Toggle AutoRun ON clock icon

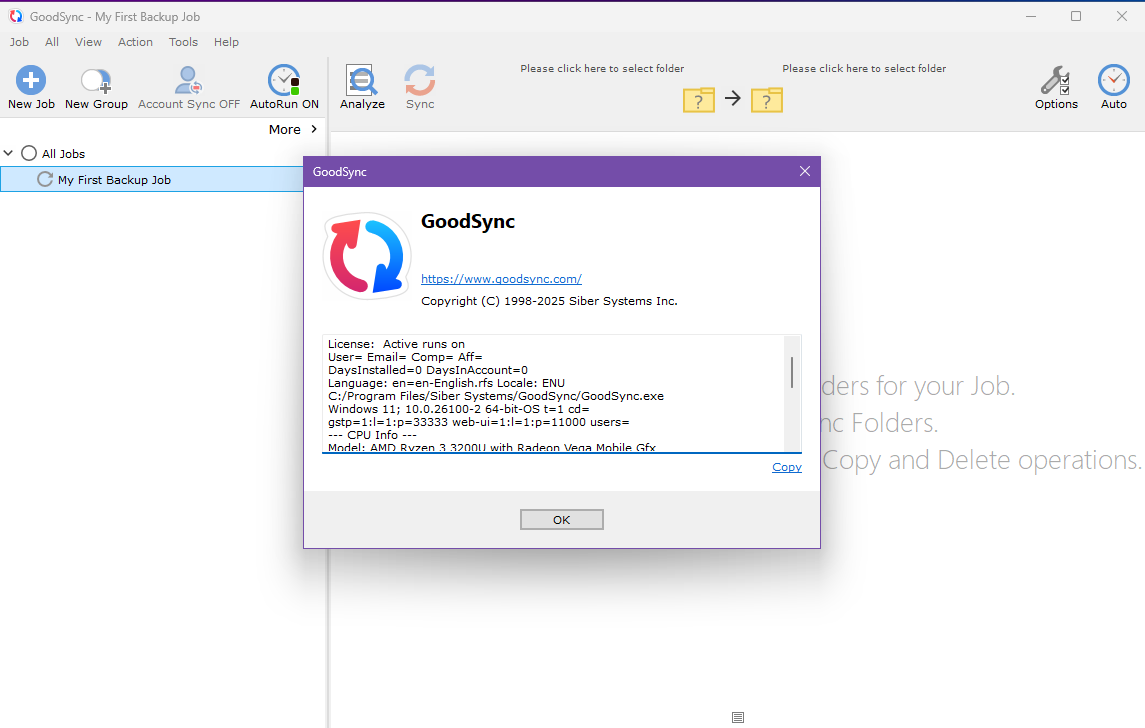[x=284, y=80]
